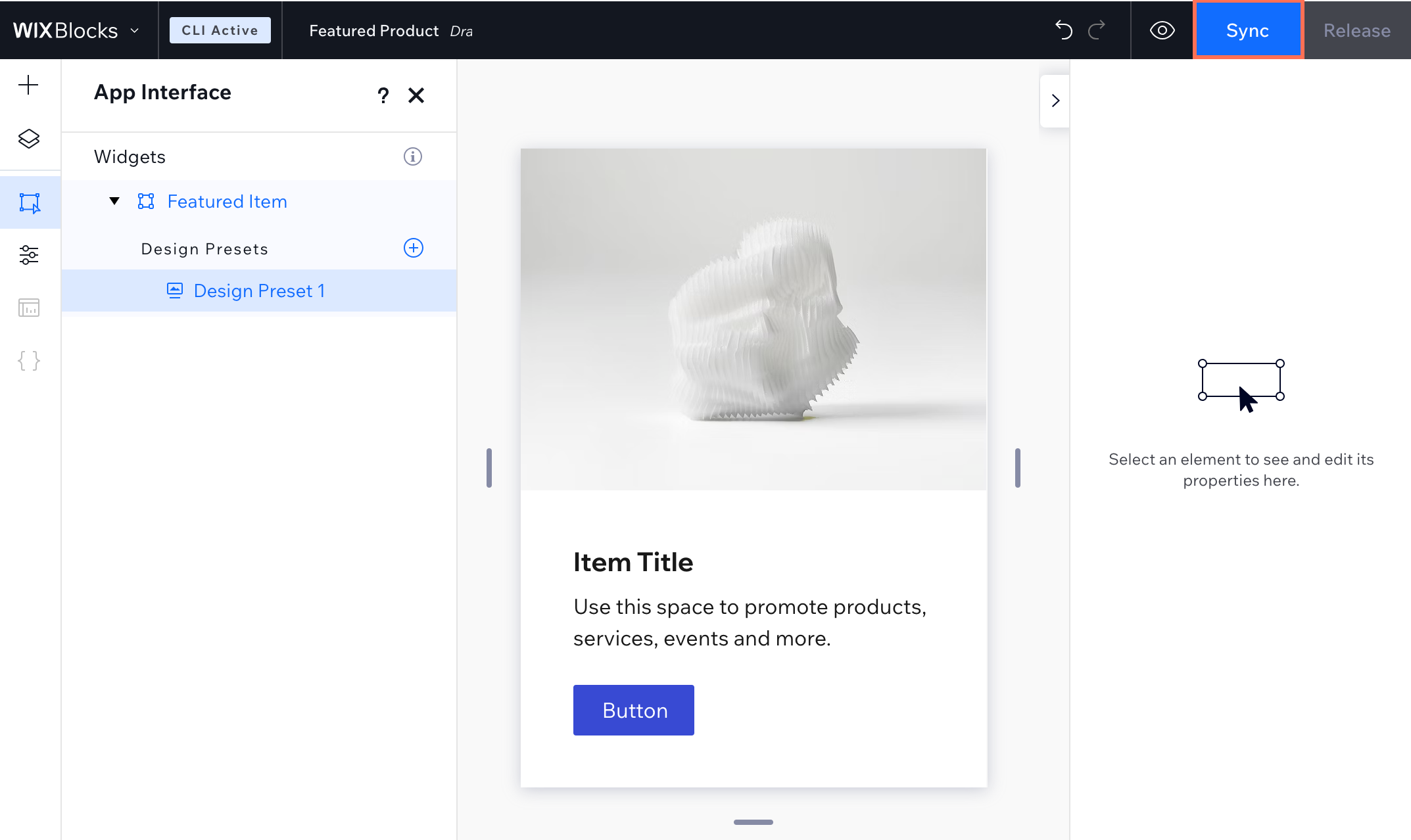Open the code curly braces icon
The image size is (1411, 840).
click(x=28, y=360)
